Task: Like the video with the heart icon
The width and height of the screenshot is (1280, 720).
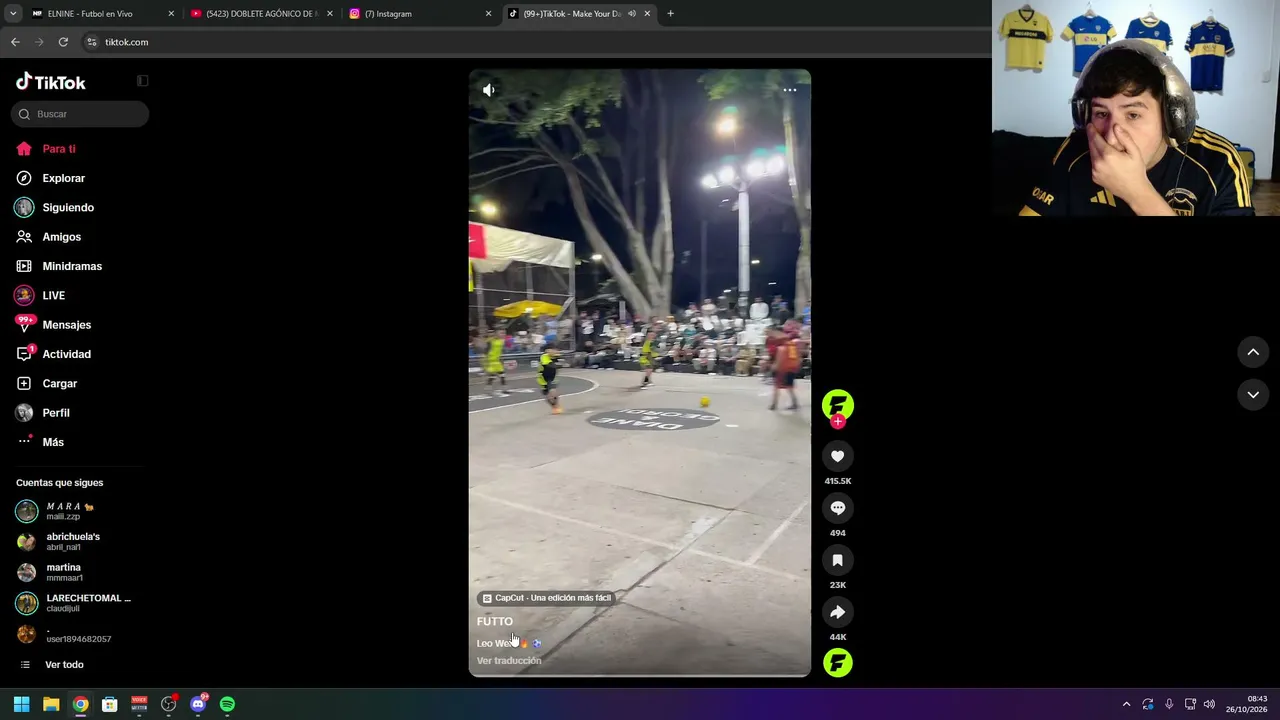Action: [838, 456]
